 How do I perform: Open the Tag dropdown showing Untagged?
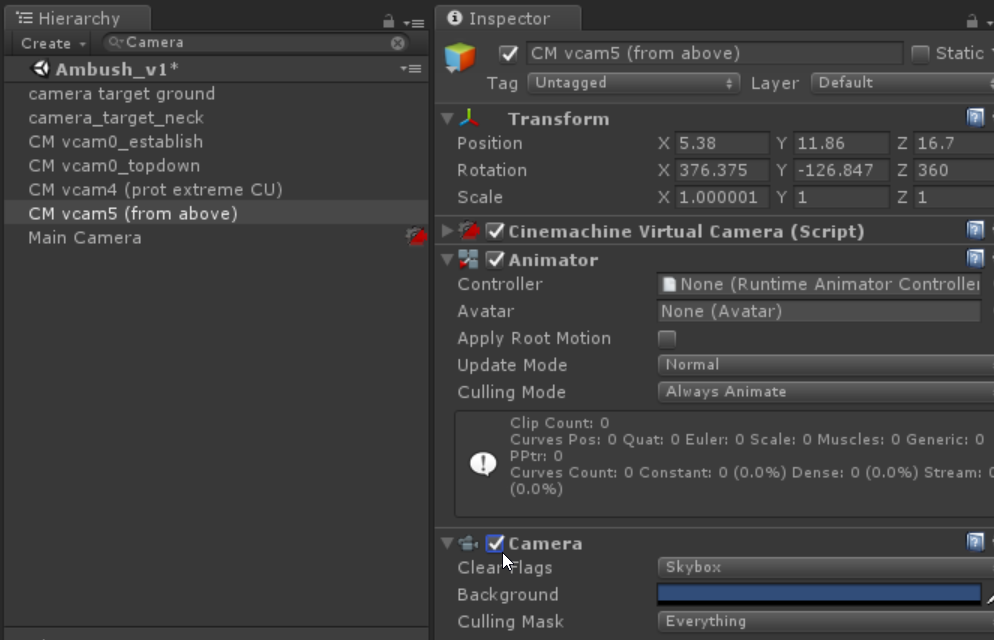[633, 83]
